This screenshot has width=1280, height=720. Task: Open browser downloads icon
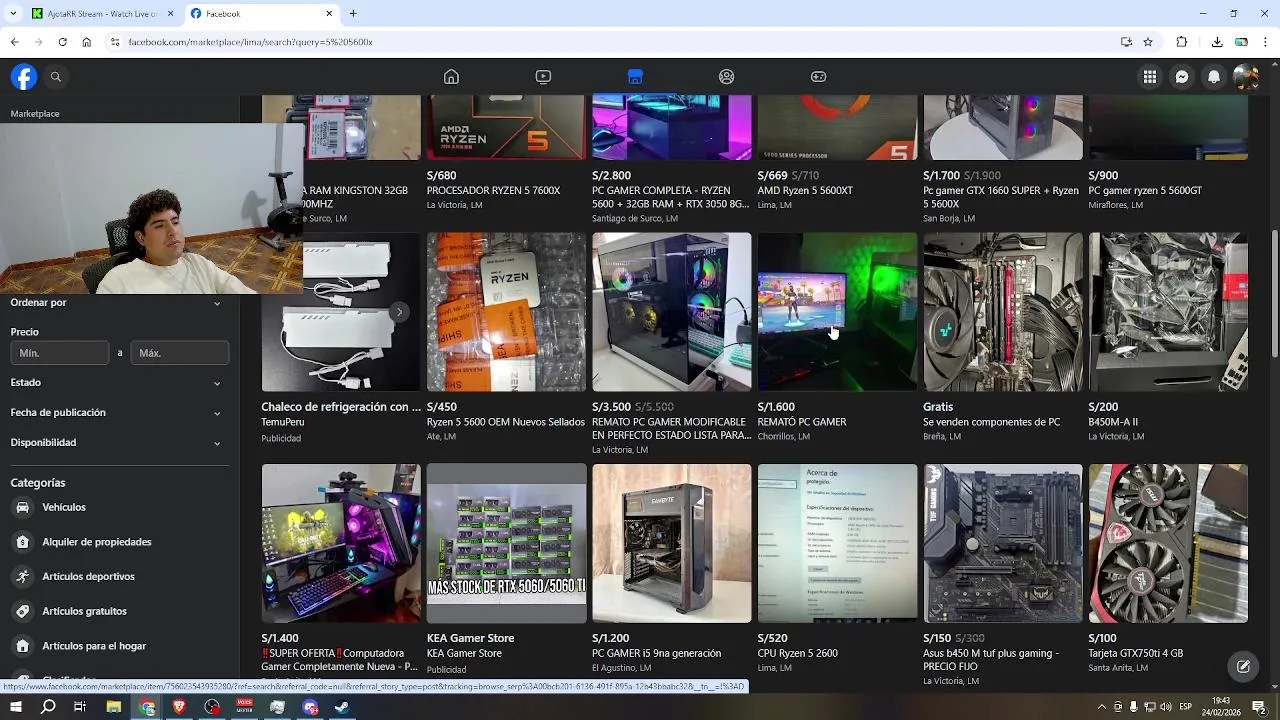coord(1217,42)
